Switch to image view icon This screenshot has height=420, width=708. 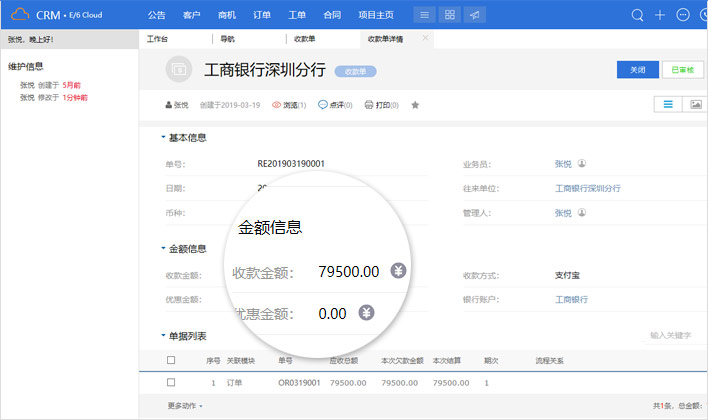coord(696,104)
